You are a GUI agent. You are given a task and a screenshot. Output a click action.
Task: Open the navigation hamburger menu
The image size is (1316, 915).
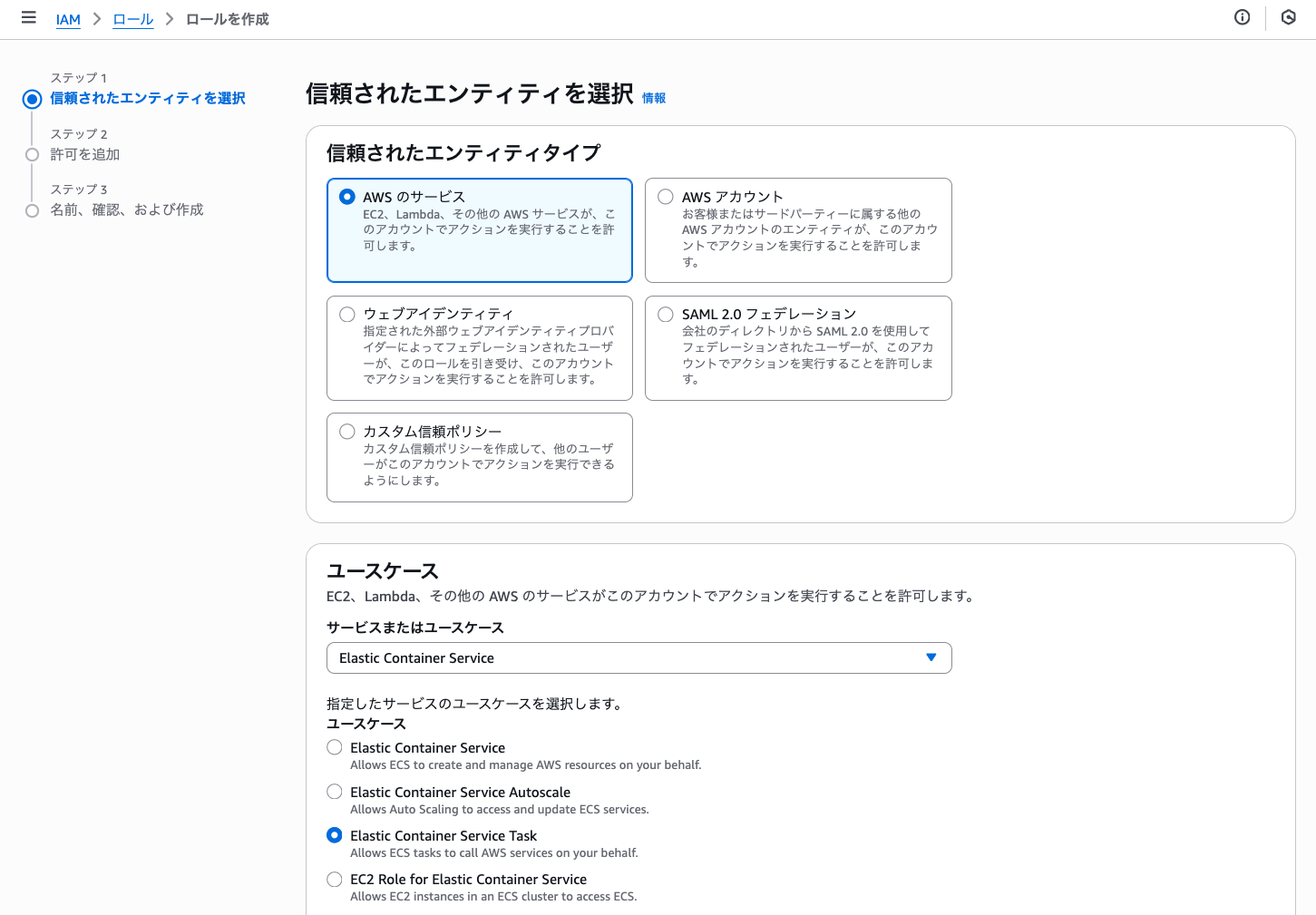(28, 17)
